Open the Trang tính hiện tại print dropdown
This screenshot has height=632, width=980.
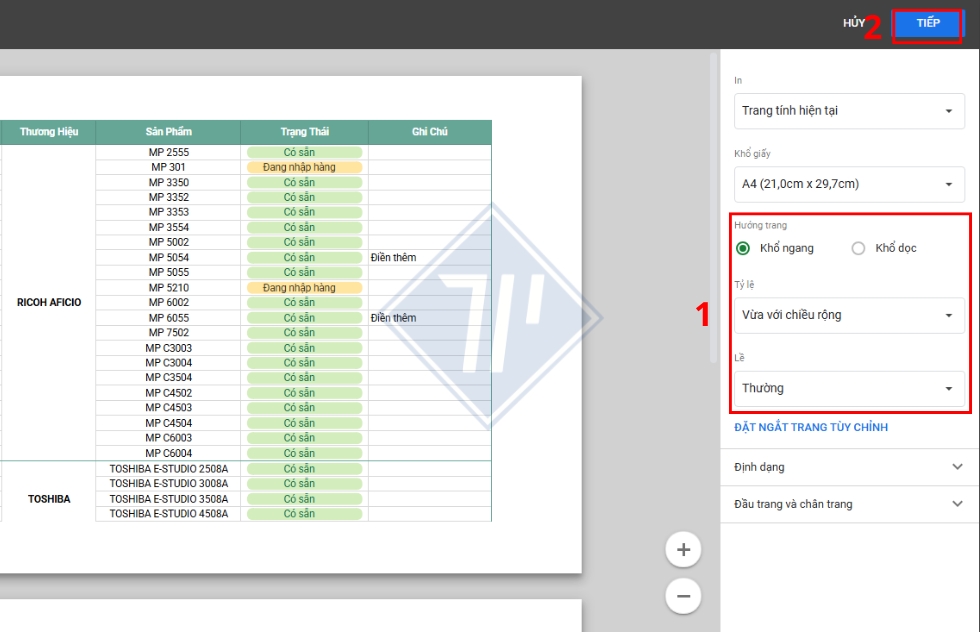(848, 110)
